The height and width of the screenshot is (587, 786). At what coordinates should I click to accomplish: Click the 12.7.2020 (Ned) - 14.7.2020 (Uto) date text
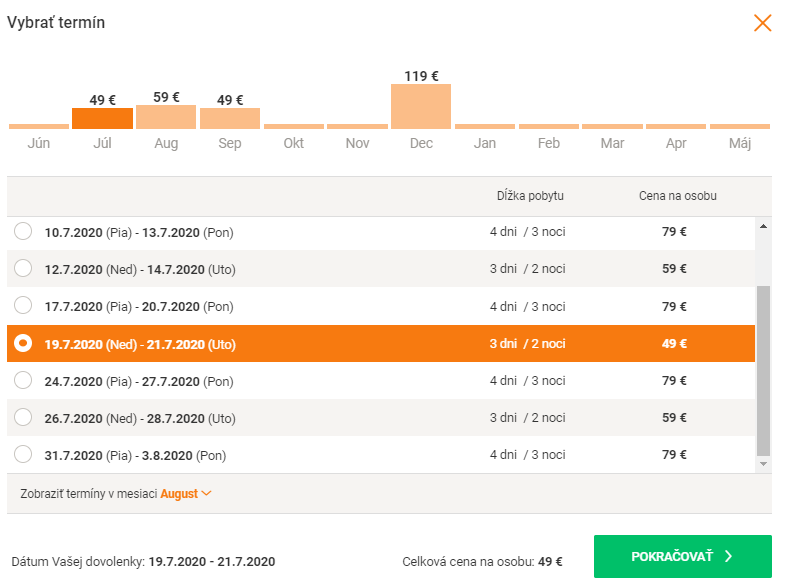(x=140, y=270)
